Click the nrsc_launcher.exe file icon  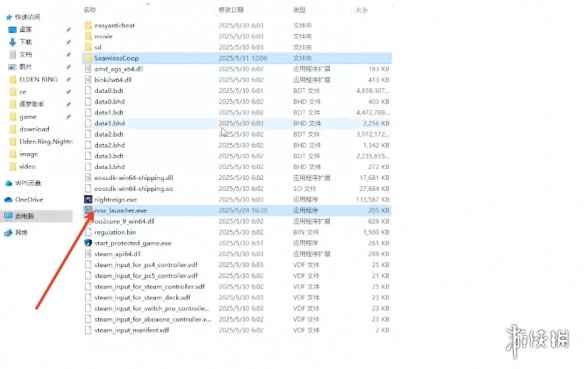pyautogui.click(x=88, y=210)
